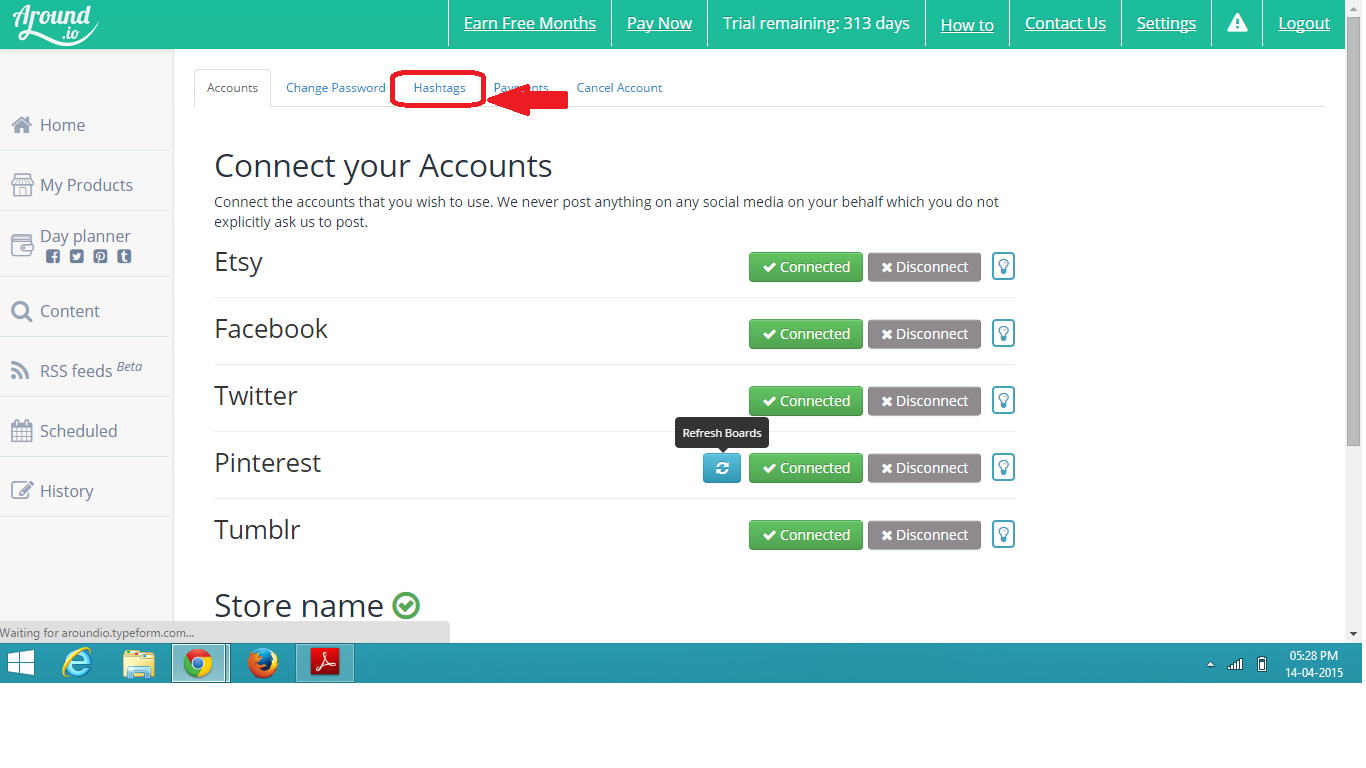Click the battery tray icon

[x=1262, y=664]
